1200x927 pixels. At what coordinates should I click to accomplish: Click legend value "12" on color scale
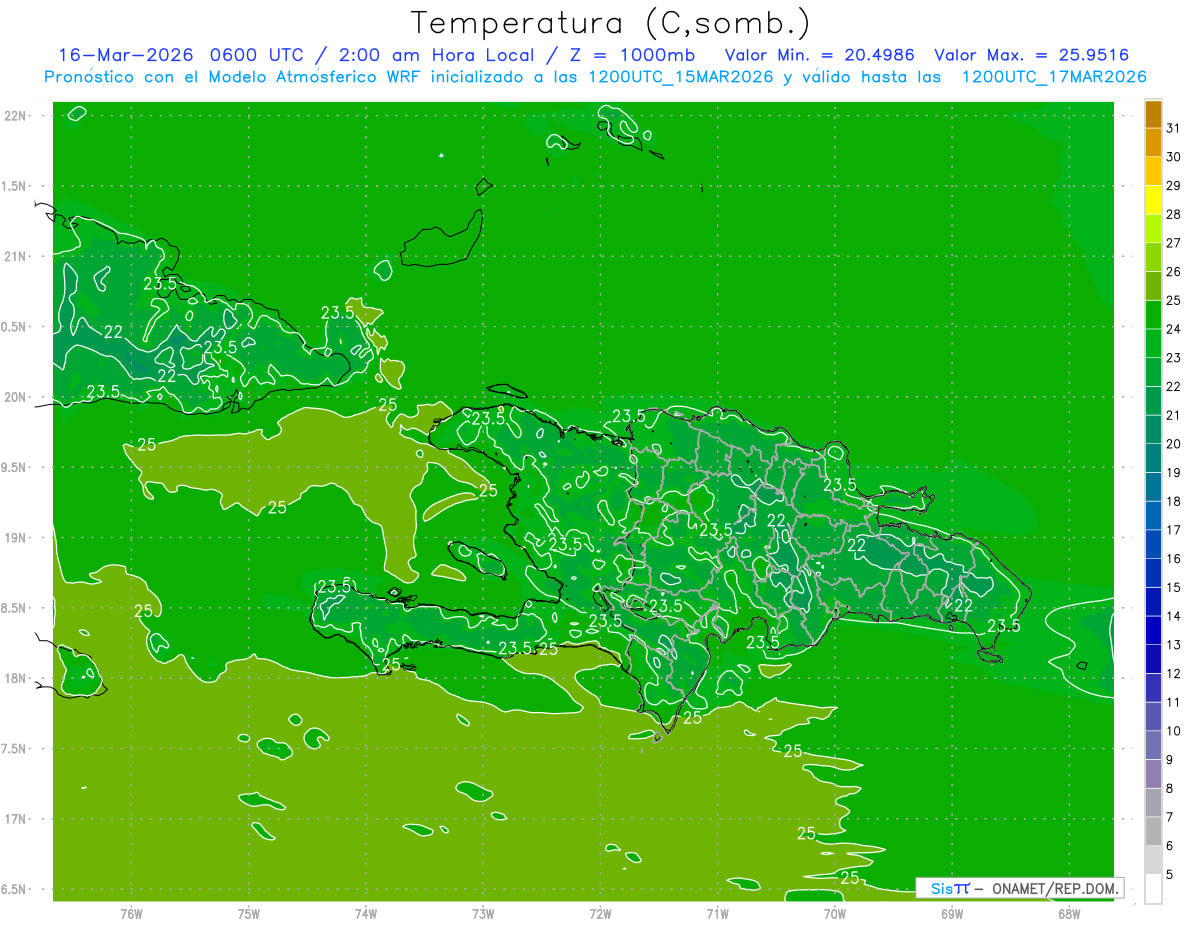(x=1174, y=673)
